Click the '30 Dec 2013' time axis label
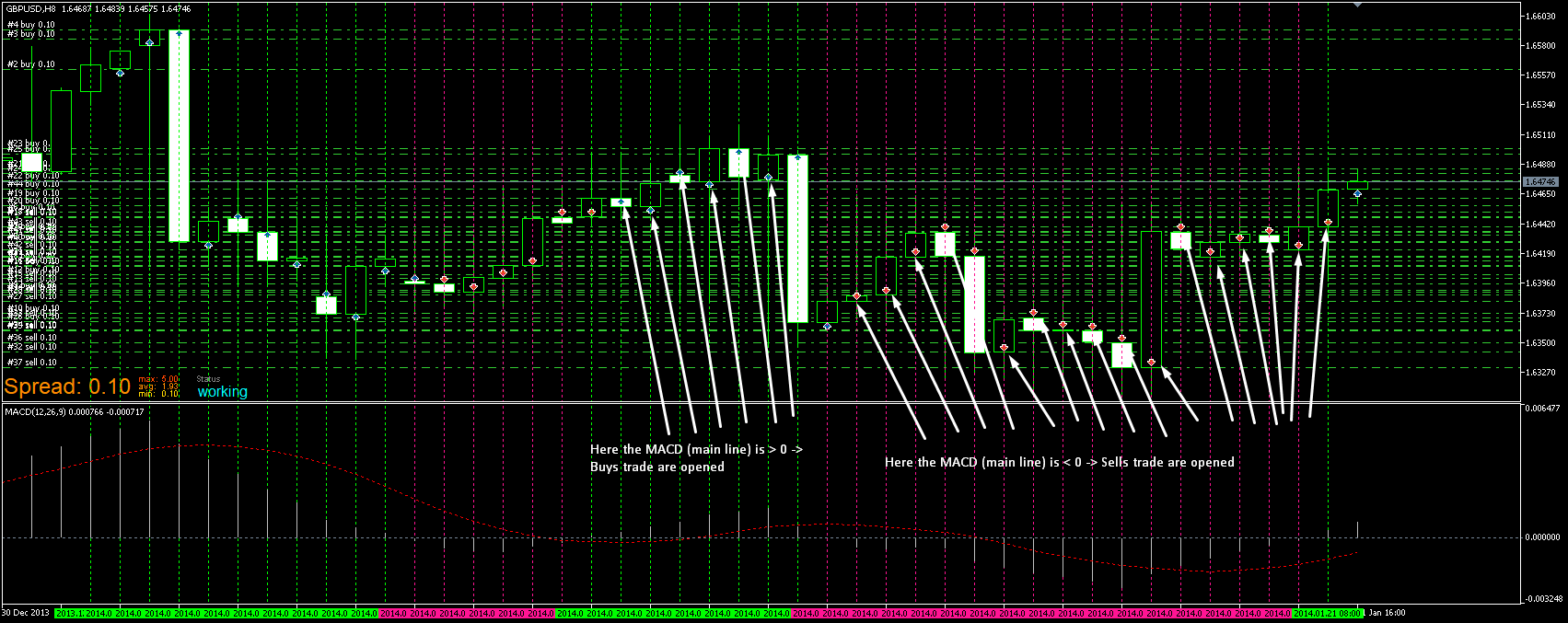Viewport: 1568px width, 623px height. [26, 613]
